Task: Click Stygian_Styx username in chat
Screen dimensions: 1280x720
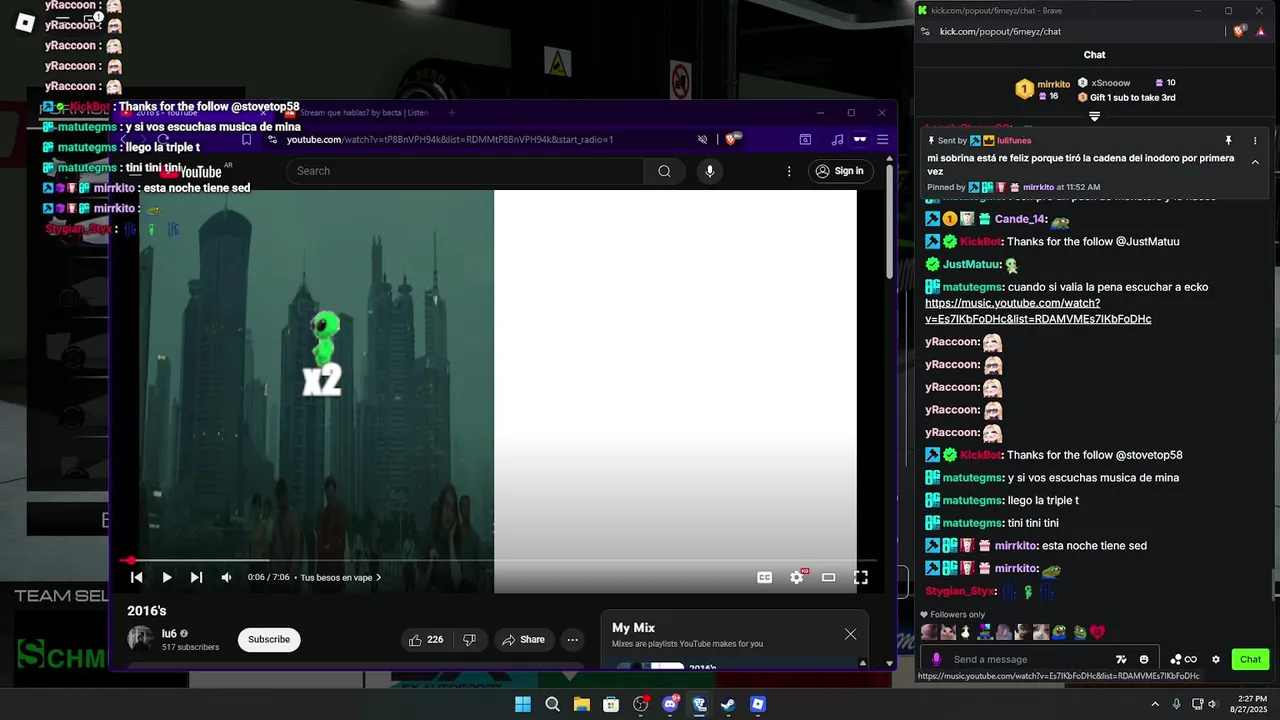Action: click(x=961, y=592)
